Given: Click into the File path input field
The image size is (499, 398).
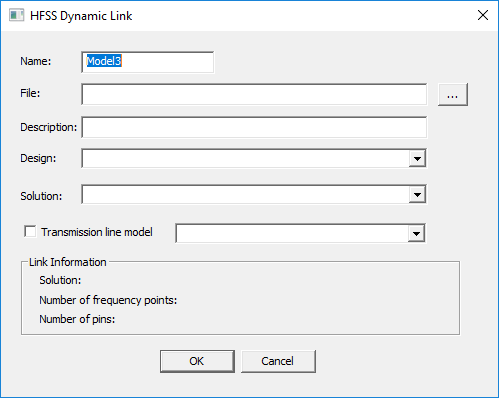Looking at the screenshot, I should coord(254,94).
